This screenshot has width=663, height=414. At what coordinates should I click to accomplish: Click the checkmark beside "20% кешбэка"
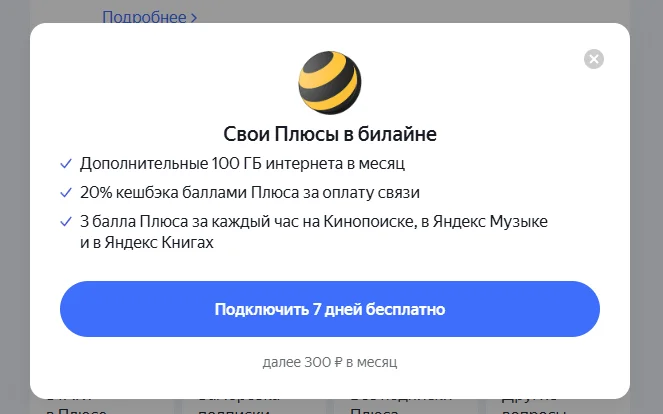click(66, 193)
